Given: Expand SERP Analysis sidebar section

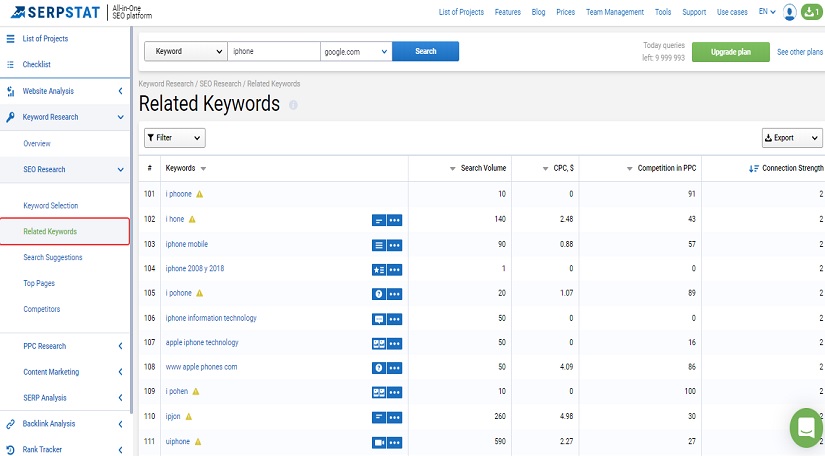Looking at the screenshot, I should click(x=120, y=398).
